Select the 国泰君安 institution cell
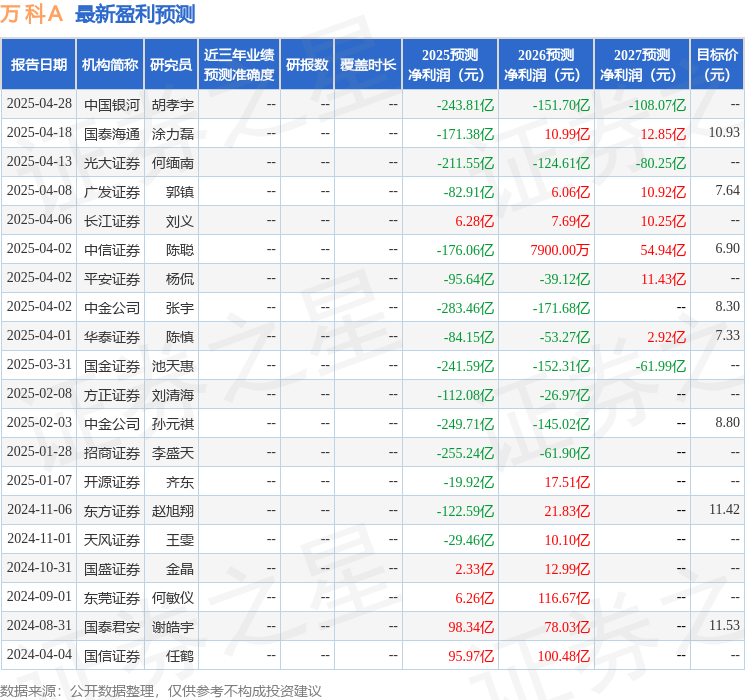 pyautogui.click(x=112, y=626)
